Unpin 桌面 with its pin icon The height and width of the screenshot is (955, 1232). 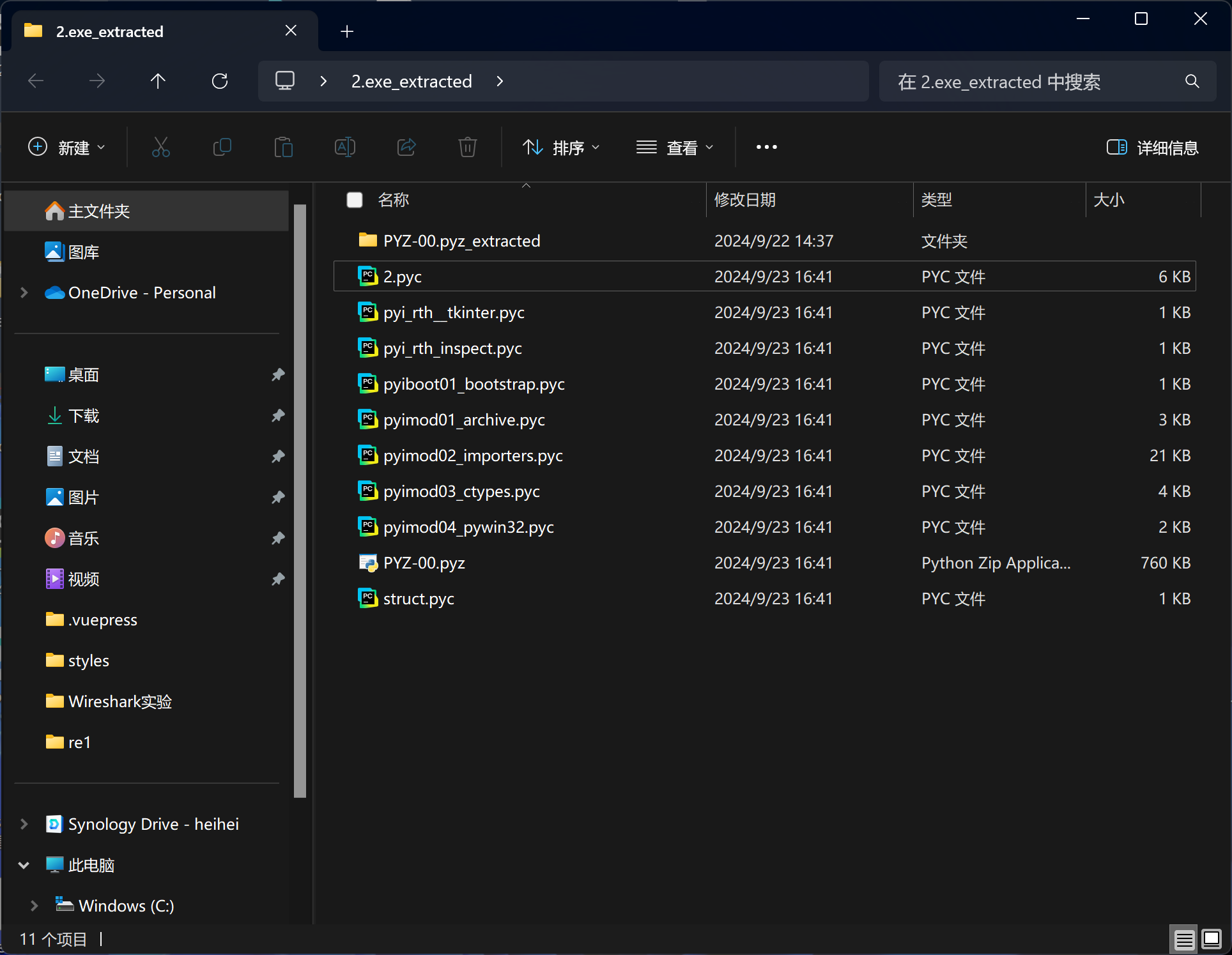click(277, 375)
